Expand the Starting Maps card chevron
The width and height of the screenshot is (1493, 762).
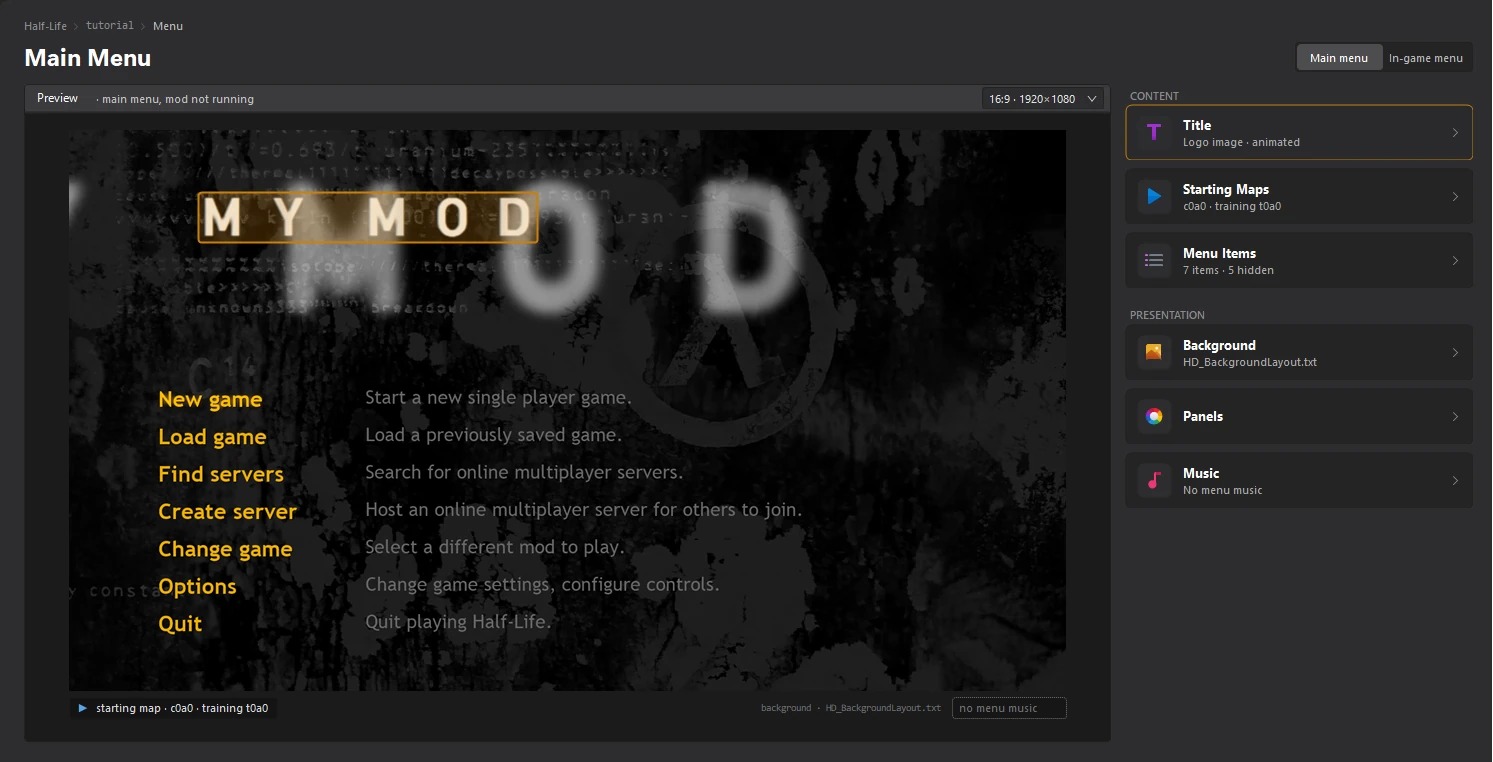[x=1455, y=196]
